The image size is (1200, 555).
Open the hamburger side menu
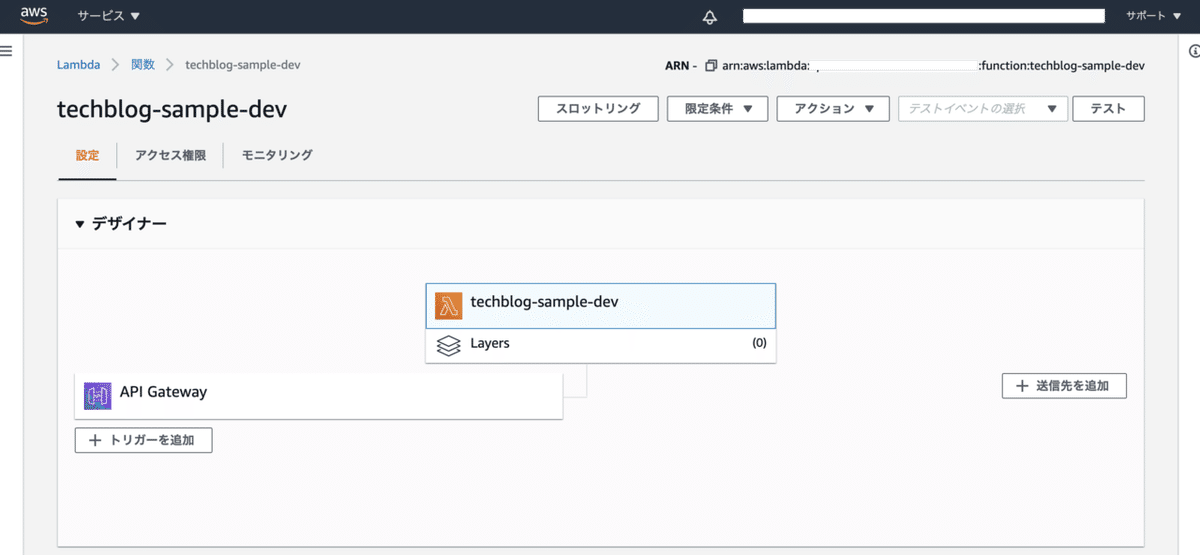pyautogui.click(x=6, y=51)
